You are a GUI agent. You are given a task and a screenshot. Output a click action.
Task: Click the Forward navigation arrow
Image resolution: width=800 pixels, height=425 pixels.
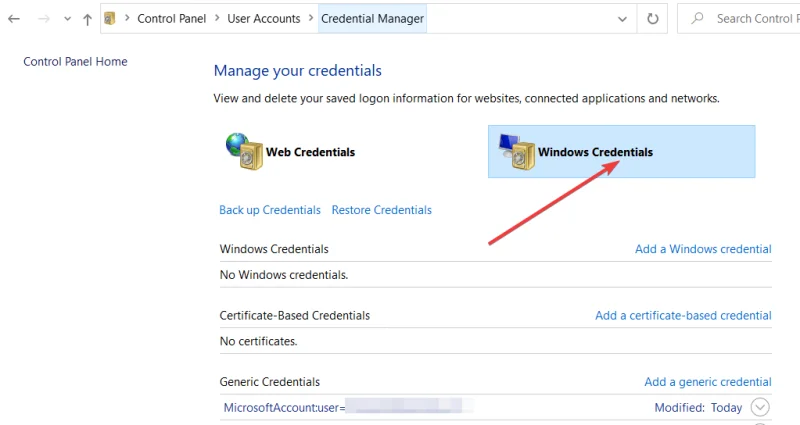coord(43,19)
